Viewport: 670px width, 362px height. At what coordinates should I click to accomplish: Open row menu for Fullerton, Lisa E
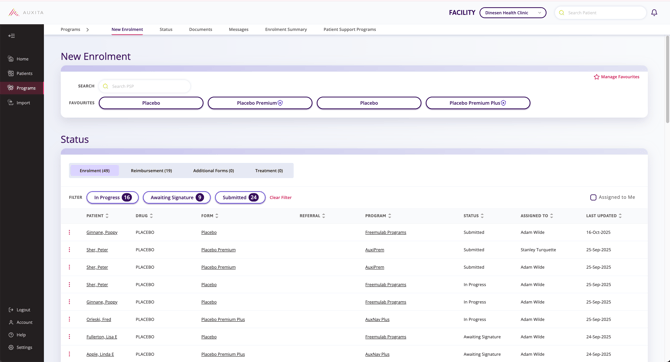tap(69, 337)
